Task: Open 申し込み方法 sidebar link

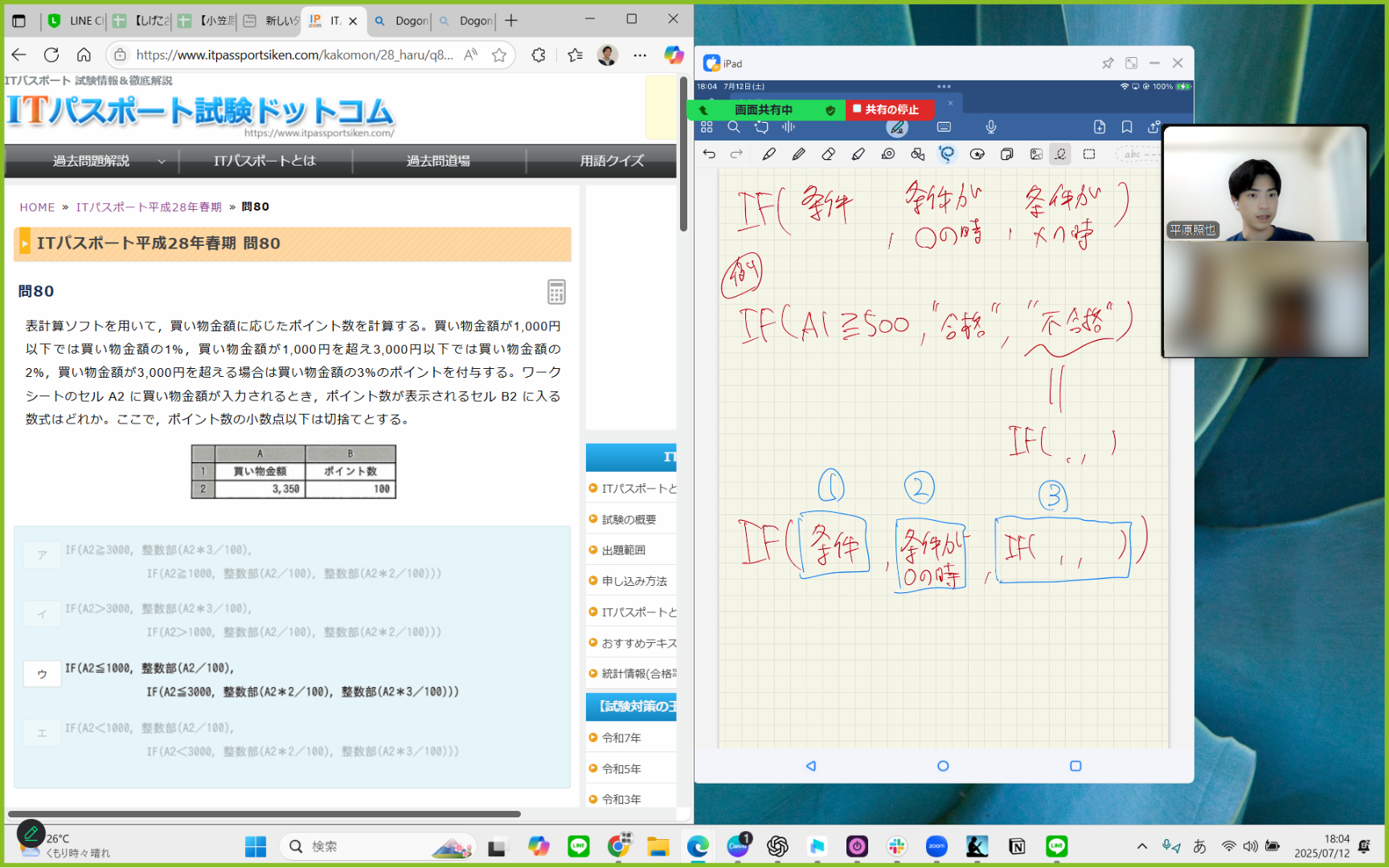Action: [634, 581]
